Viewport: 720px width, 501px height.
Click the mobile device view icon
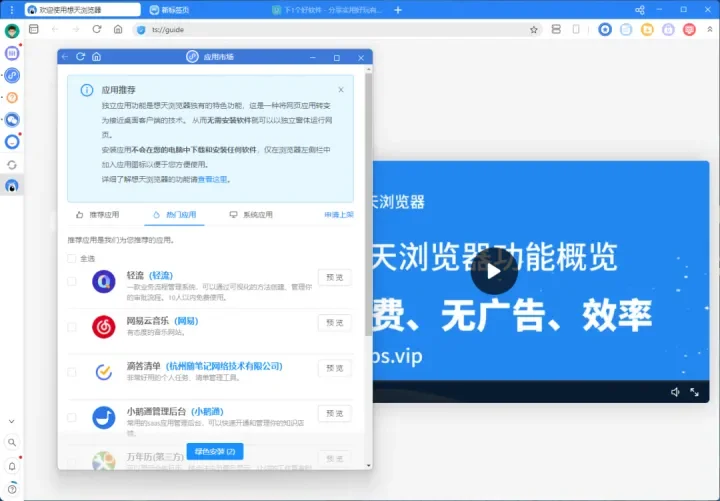(576, 29)
